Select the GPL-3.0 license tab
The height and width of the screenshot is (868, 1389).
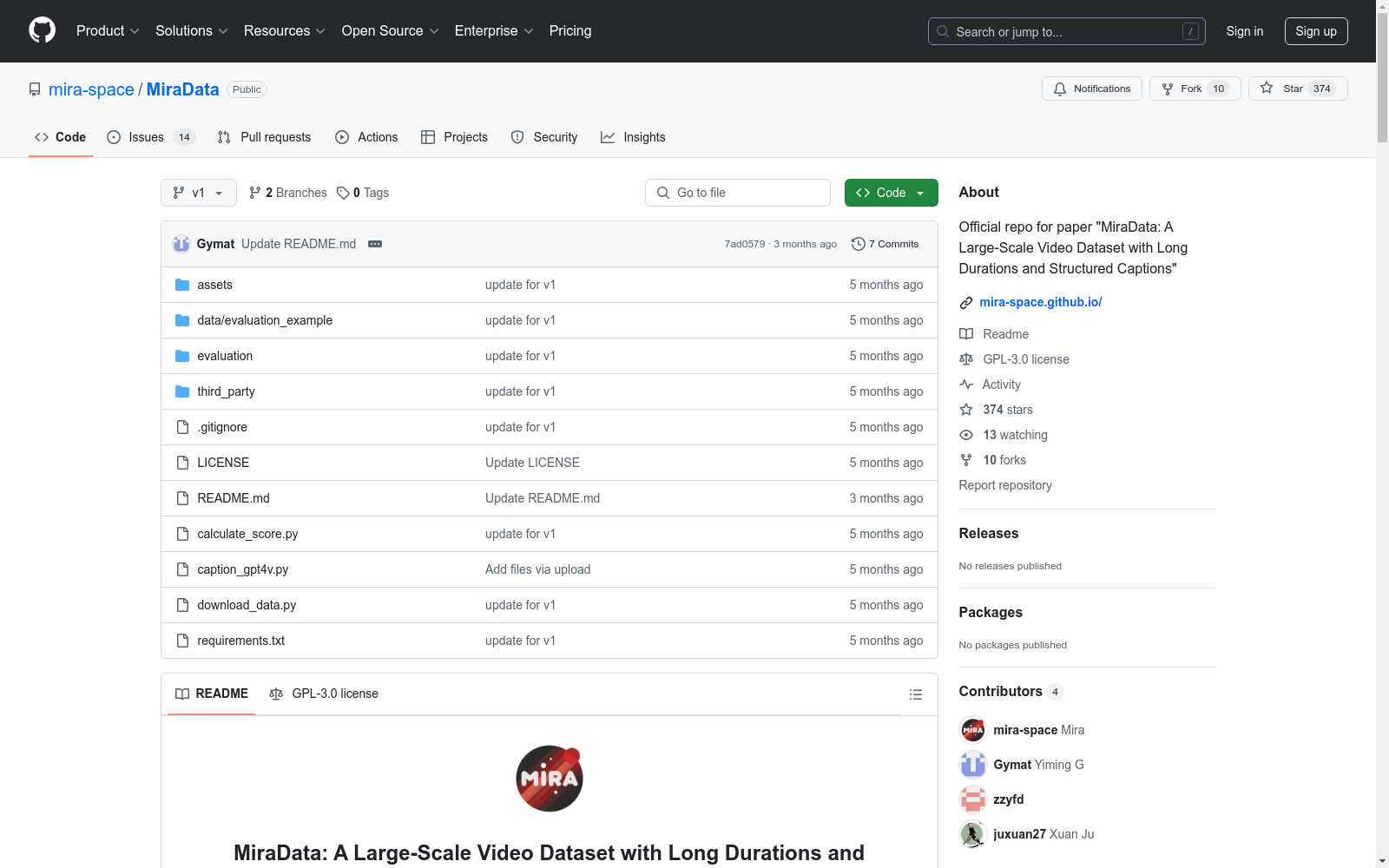click(x=324, y=694)
